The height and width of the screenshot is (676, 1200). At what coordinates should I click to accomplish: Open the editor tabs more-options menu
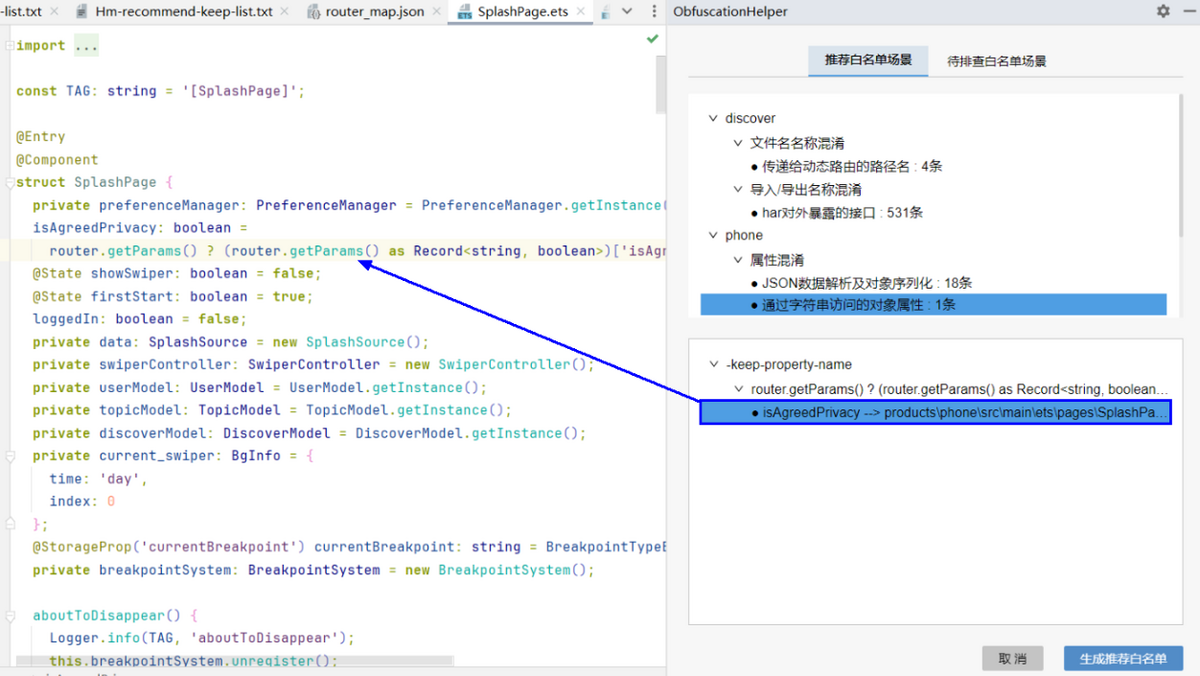point(651,12)
